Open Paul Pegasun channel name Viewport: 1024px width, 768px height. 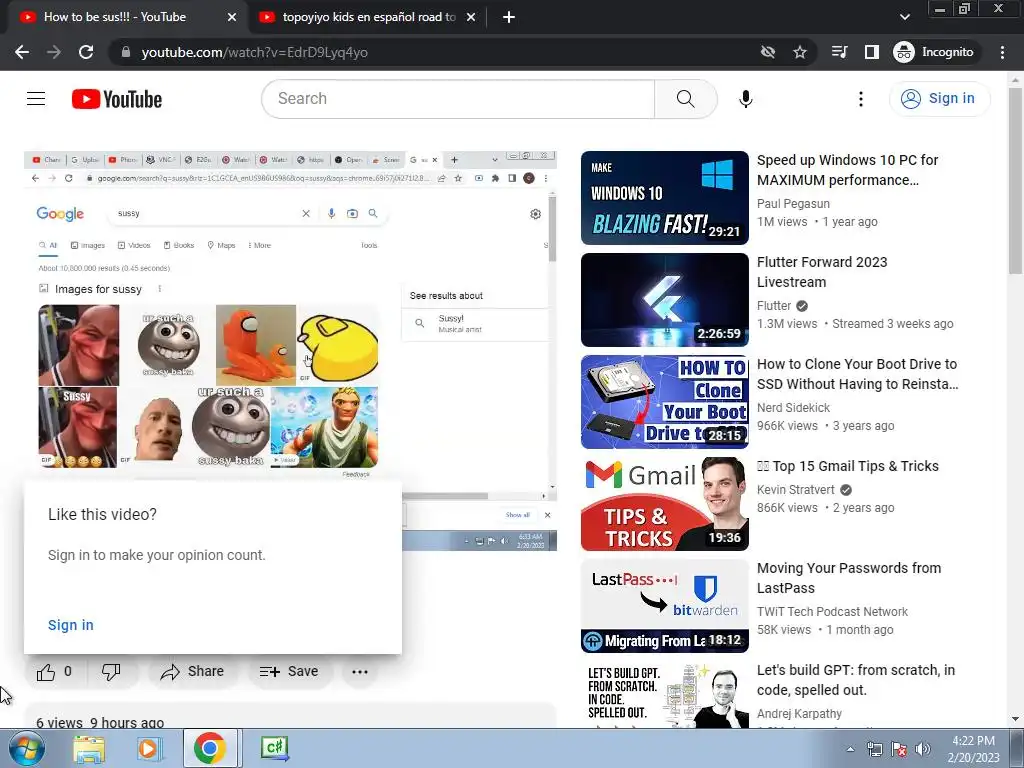(x=793, y=204)
